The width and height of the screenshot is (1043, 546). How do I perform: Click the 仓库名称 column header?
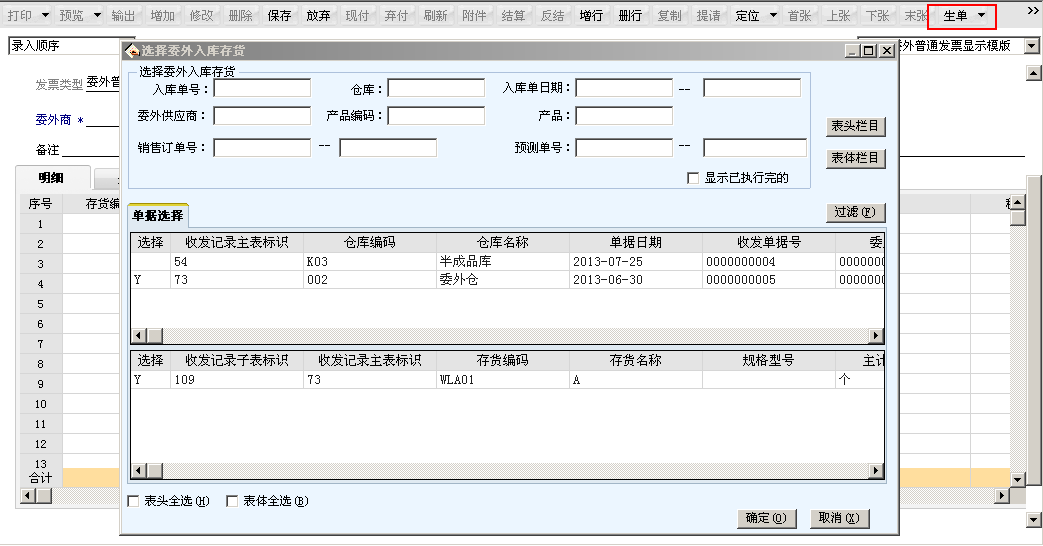pyautogui.click(x=502, y=243)
